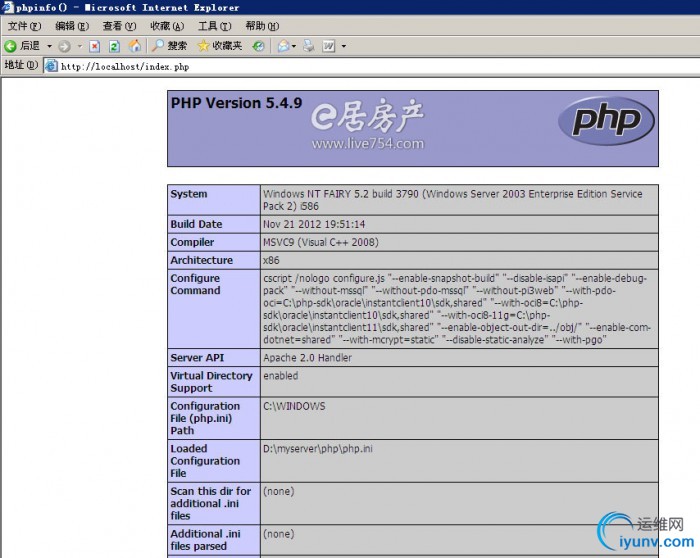The height and width of the screenshot is (558, 700).
Task: Open the 收藏(A) menu
Action: tap(167, 26)
